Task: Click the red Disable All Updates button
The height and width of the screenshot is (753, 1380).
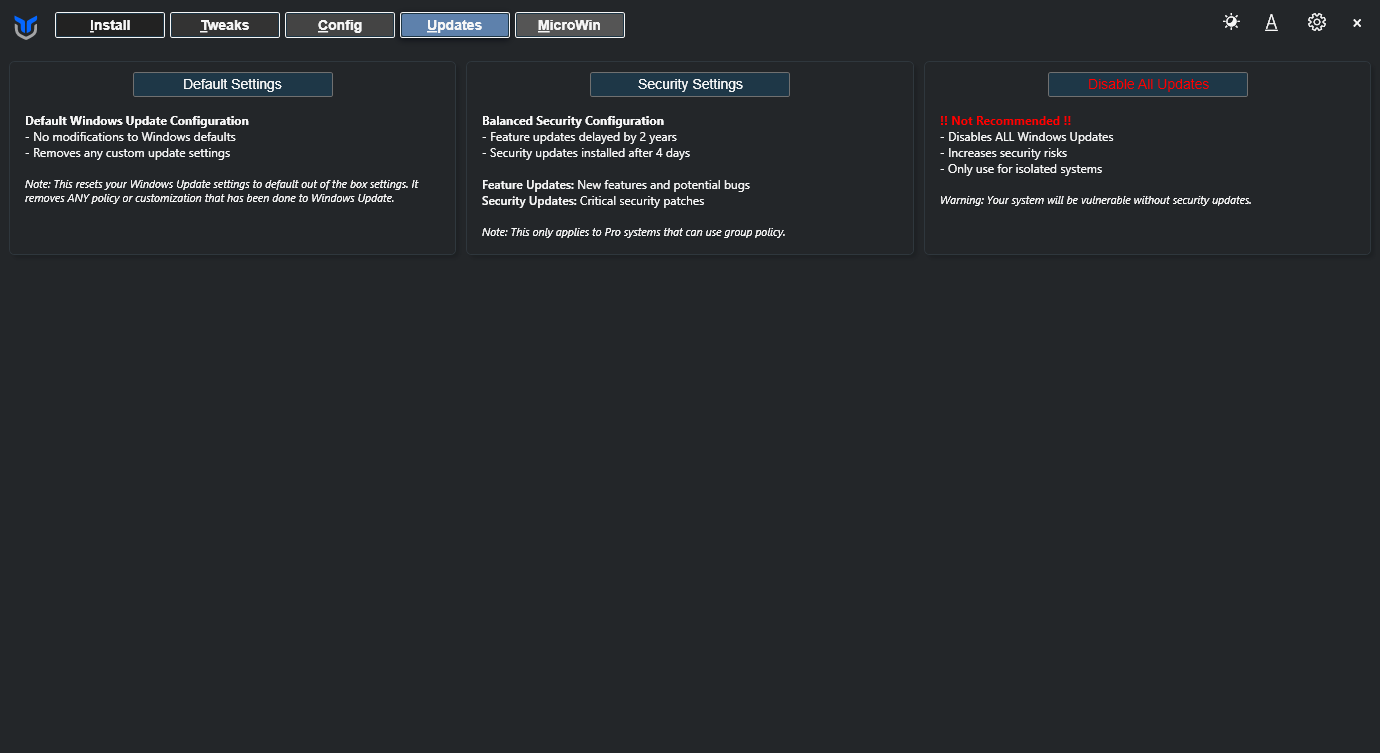Action: (1148, 85)
